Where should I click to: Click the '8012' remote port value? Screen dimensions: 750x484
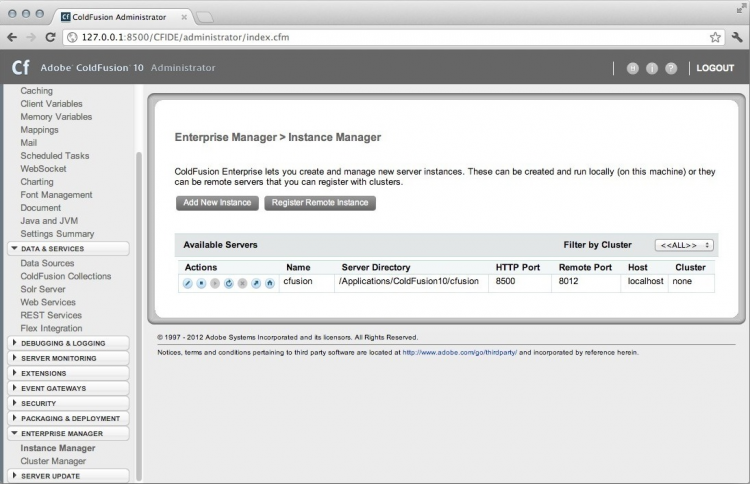pyautogui.click(x=568, y=281)
